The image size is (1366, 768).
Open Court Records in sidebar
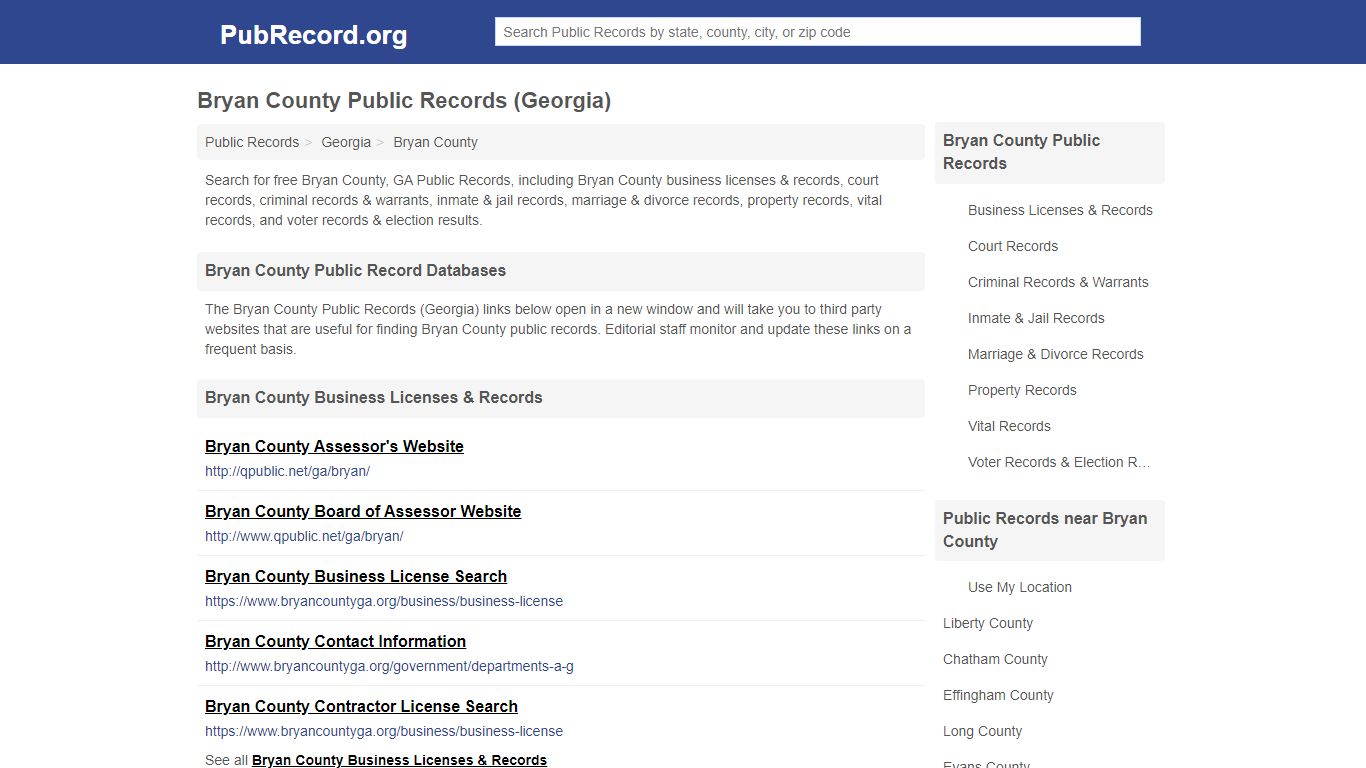pos(1013,246)
